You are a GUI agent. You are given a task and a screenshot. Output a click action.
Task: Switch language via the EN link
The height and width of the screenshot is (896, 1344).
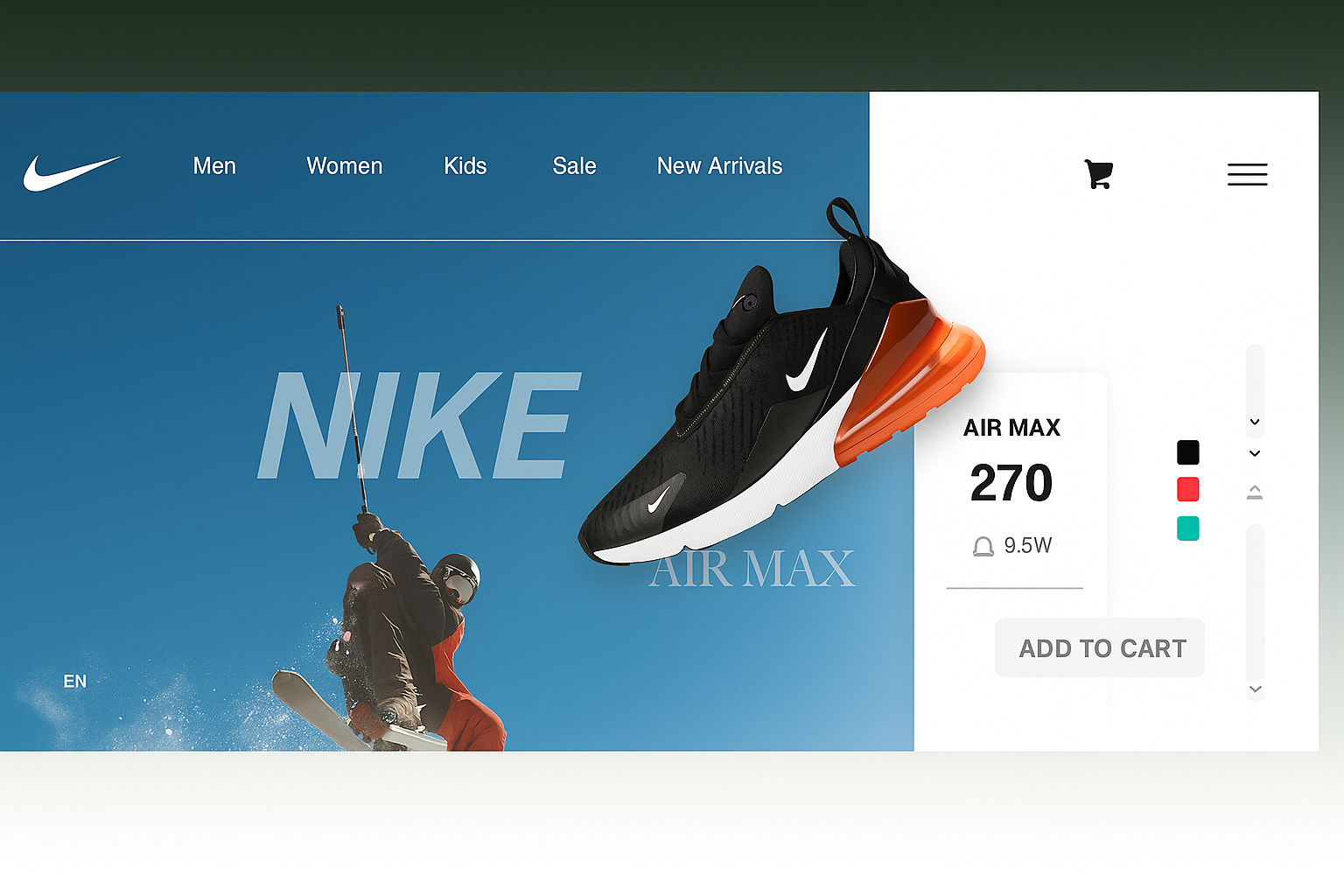click(75, 681)
